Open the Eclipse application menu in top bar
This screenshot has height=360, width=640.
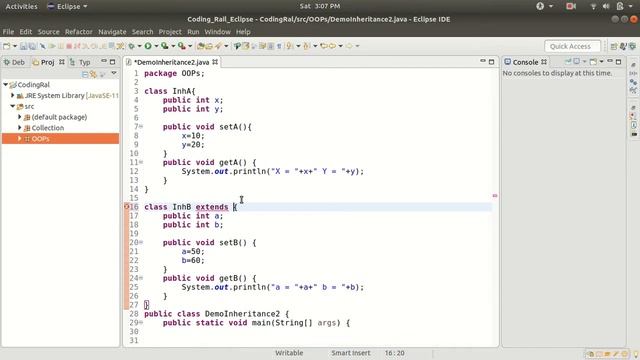tap(67, 6)
